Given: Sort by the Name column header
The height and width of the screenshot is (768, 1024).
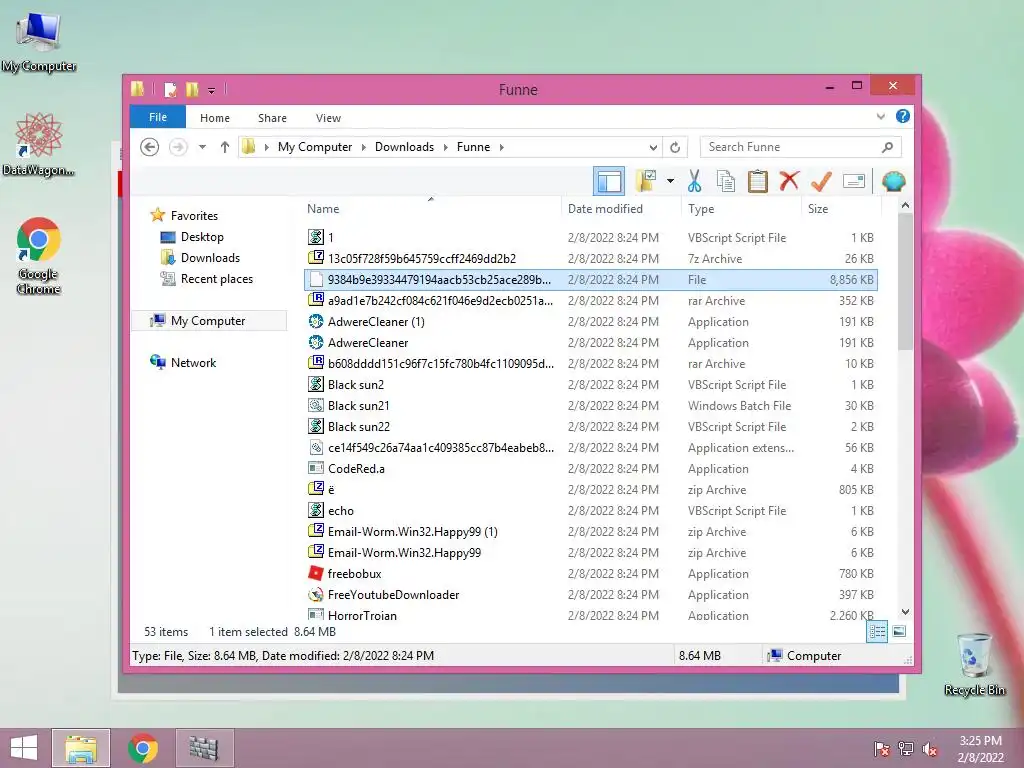Looking at the screenshot, I should pos(323,208).
